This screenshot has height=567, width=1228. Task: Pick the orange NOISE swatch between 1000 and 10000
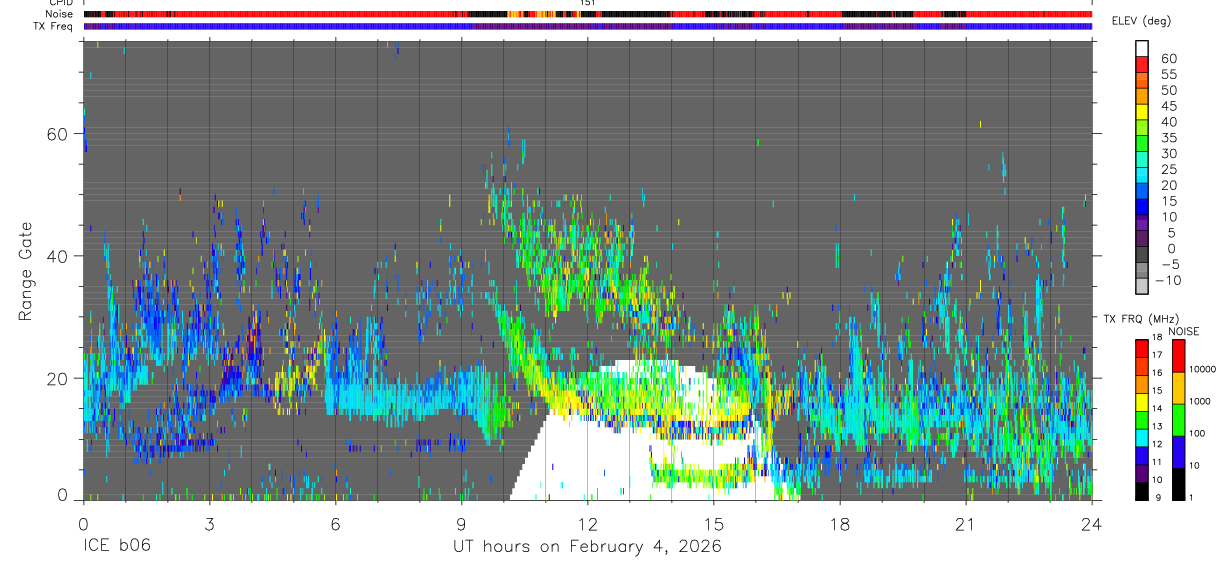[1179, 387]
